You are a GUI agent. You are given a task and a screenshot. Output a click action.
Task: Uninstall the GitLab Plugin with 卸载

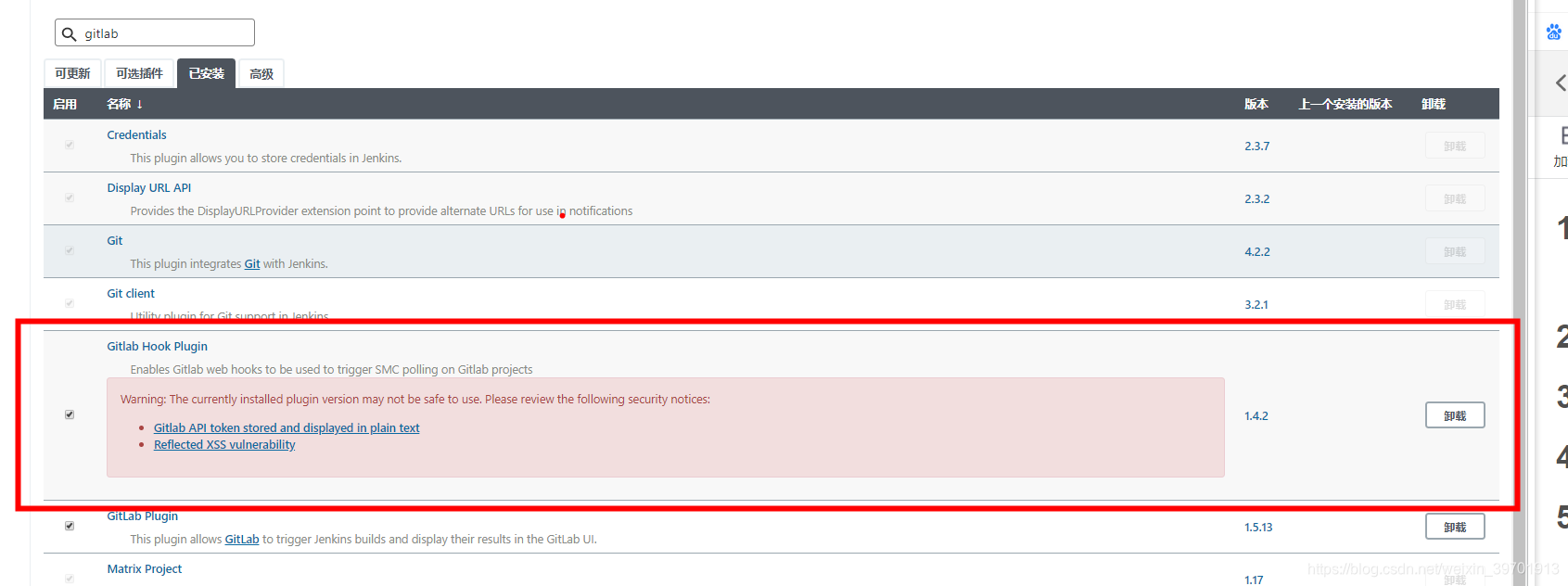click(x=1455, y=527)
